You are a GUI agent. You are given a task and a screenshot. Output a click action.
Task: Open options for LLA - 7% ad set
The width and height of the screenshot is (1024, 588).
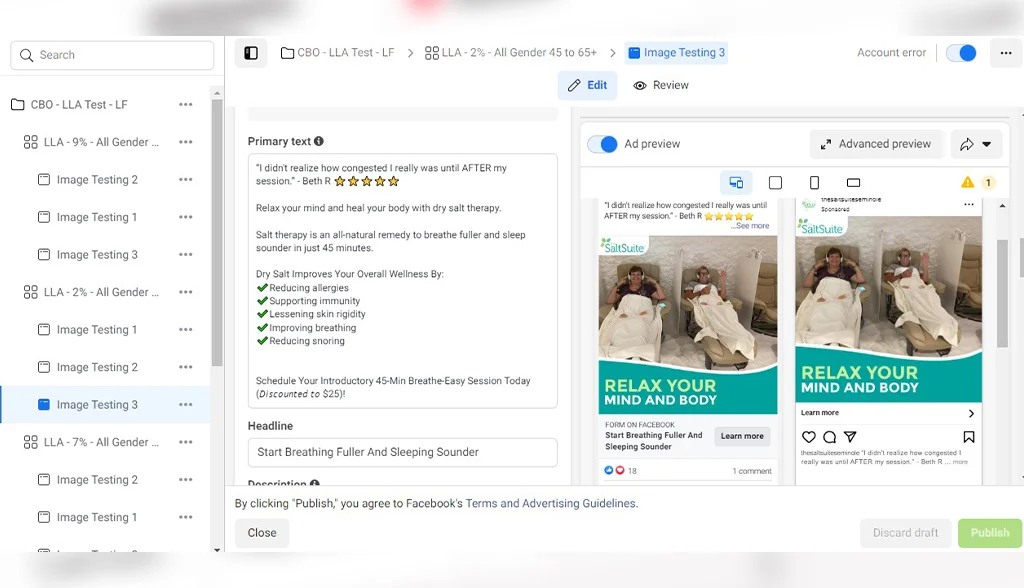click(x=185, y=442)
